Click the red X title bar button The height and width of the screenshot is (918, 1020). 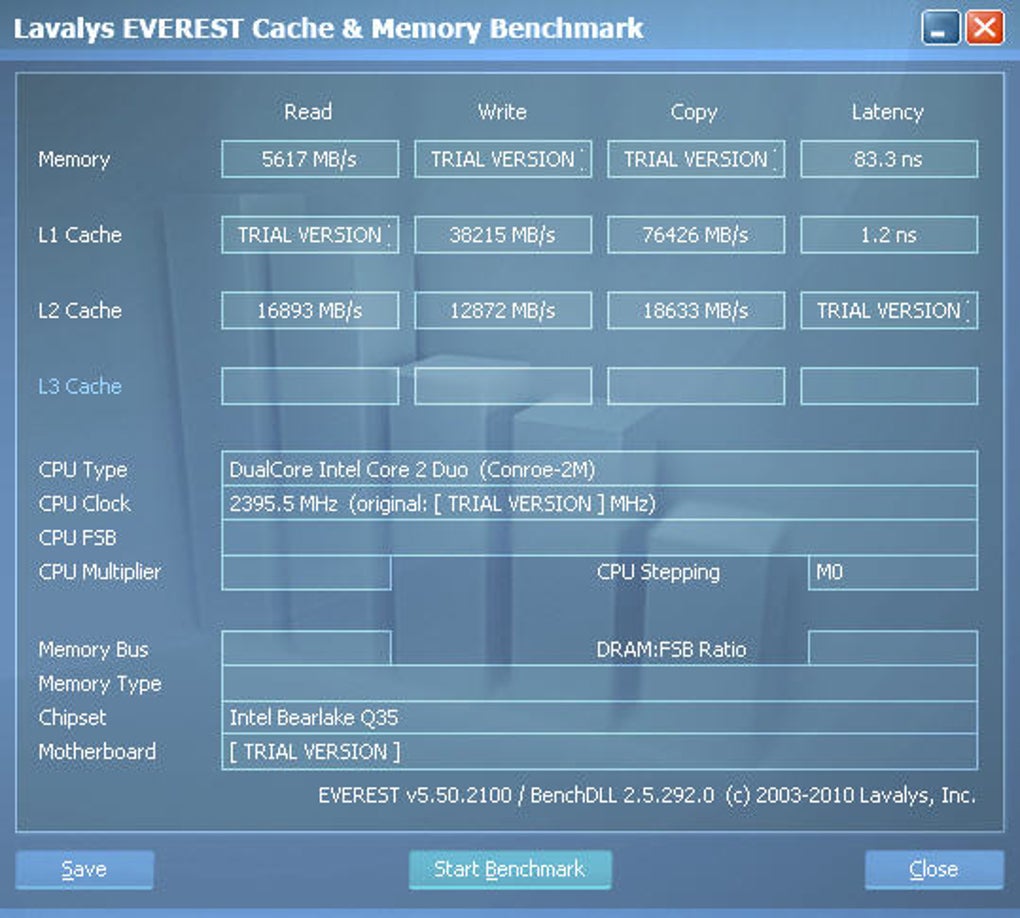pyautogui.click(x=984, y=28)
